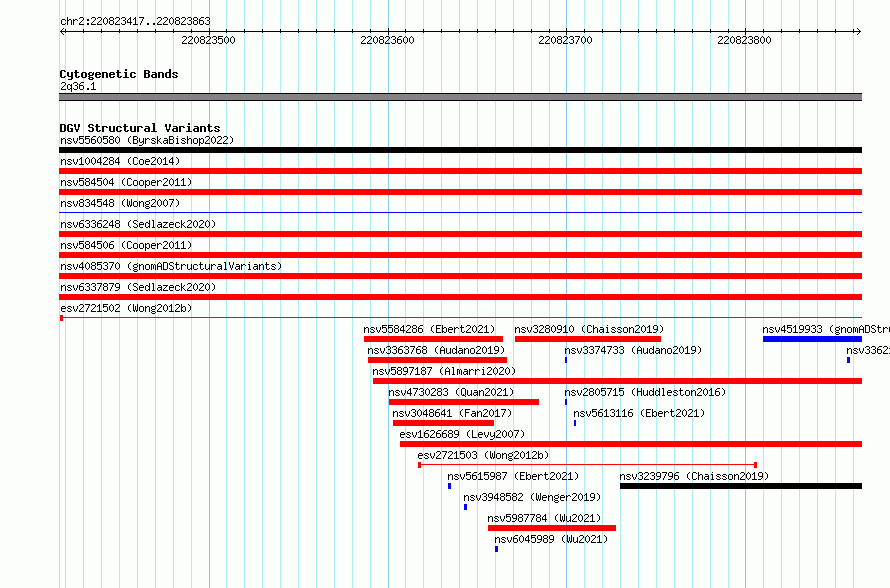This screenshot has height=588, width=890.
Task: Open variant nsv3374733 (Audano2019)
Action: click(x=633, y=350)
